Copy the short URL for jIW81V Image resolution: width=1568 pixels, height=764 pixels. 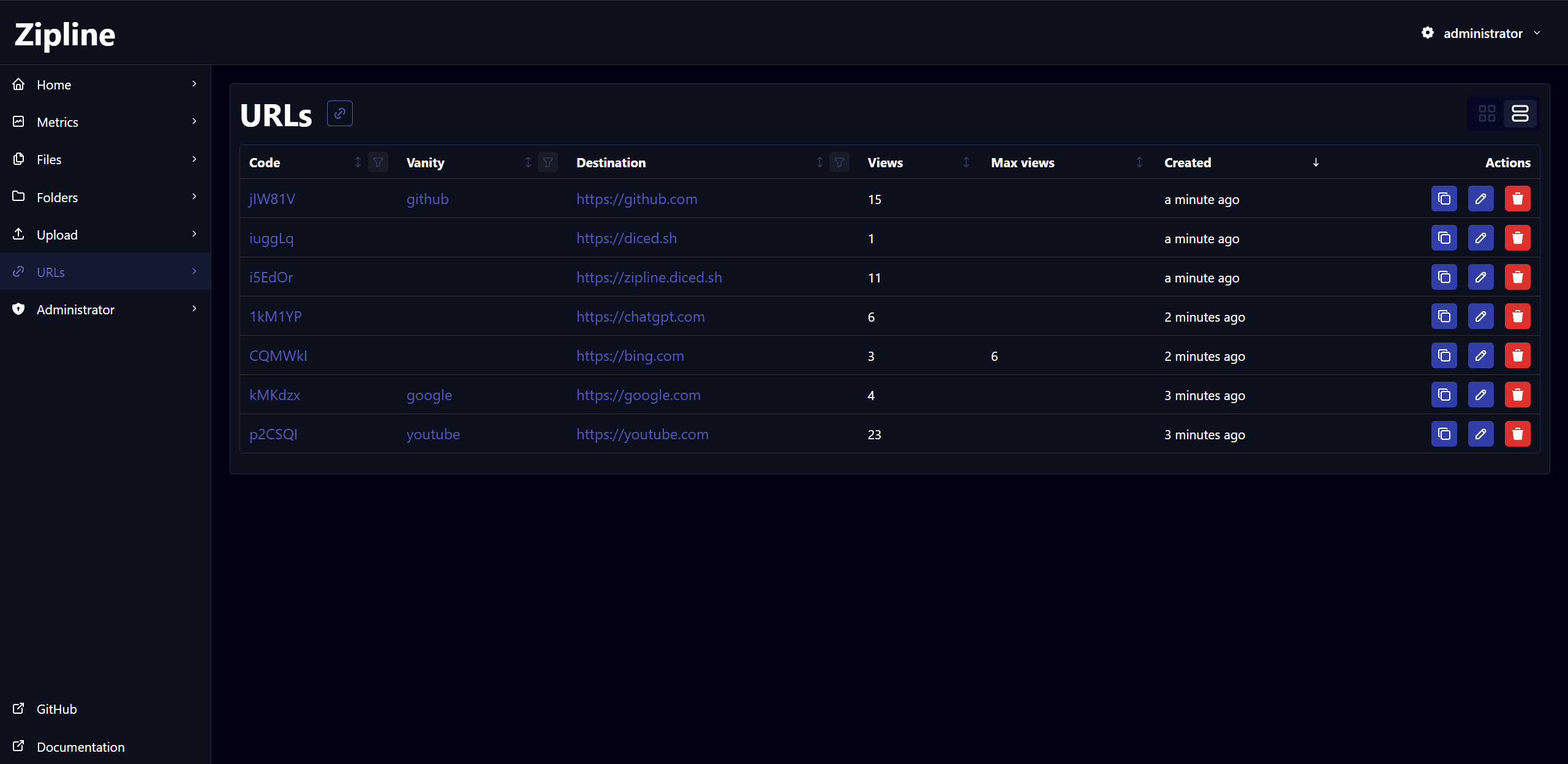[x=1444, y=199]
